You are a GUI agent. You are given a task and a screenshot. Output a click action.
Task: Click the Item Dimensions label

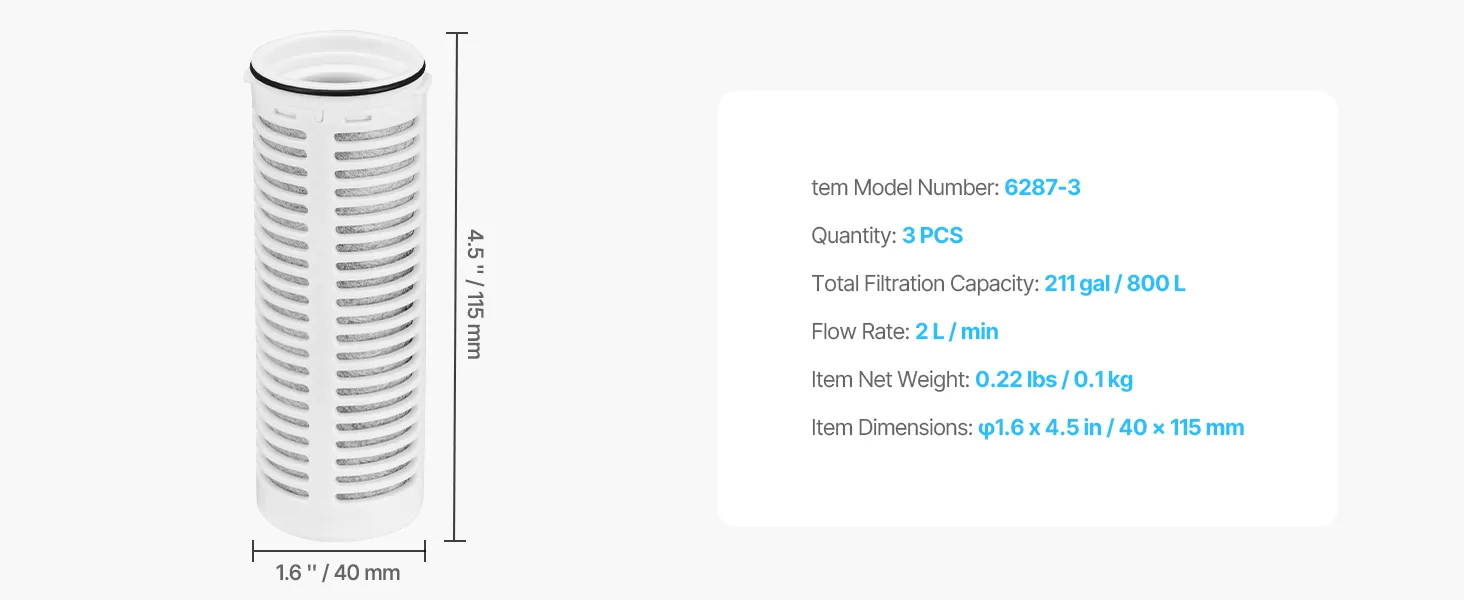891,428
